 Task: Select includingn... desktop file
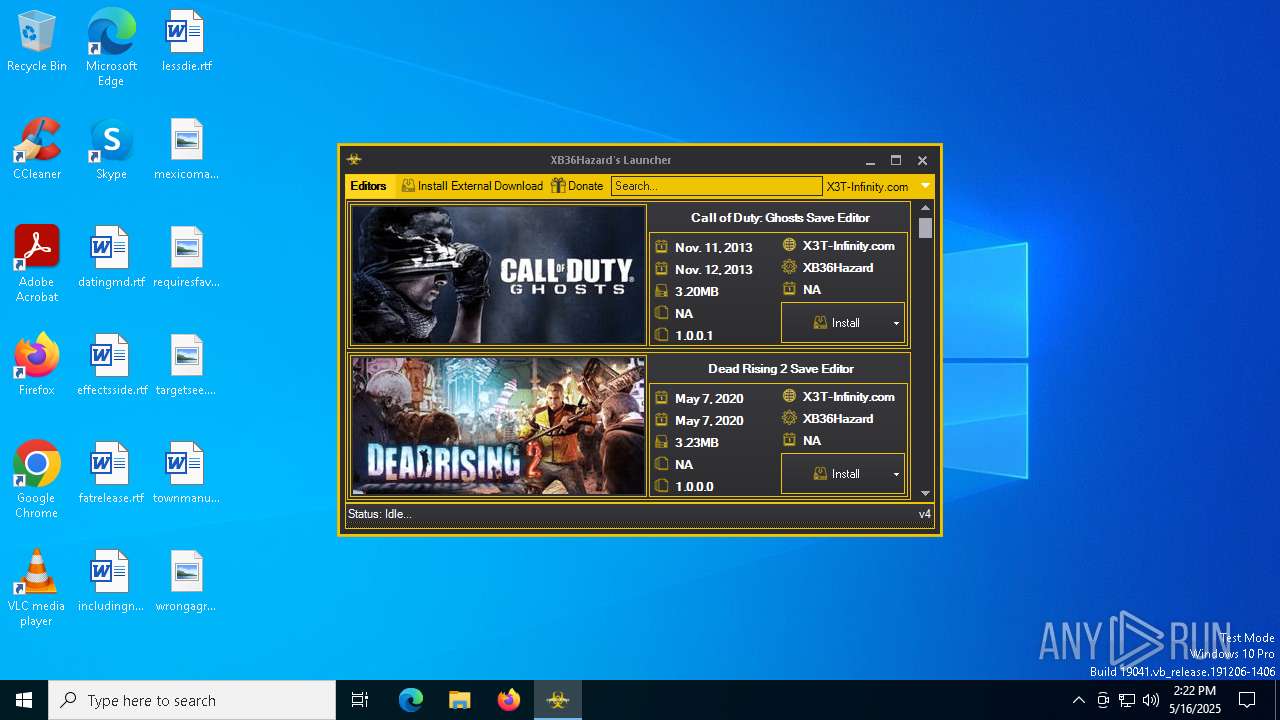pos(111,582)
